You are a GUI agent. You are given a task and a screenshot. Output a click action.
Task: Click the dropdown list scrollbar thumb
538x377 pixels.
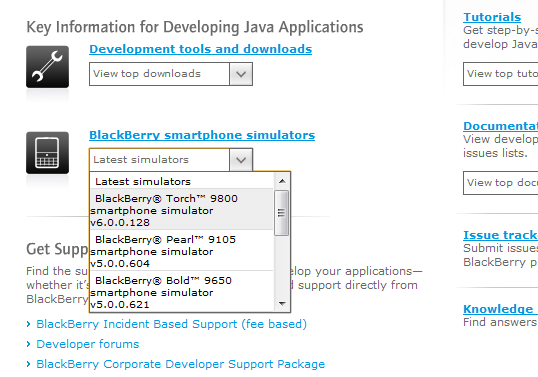click(x=281, y=213)
